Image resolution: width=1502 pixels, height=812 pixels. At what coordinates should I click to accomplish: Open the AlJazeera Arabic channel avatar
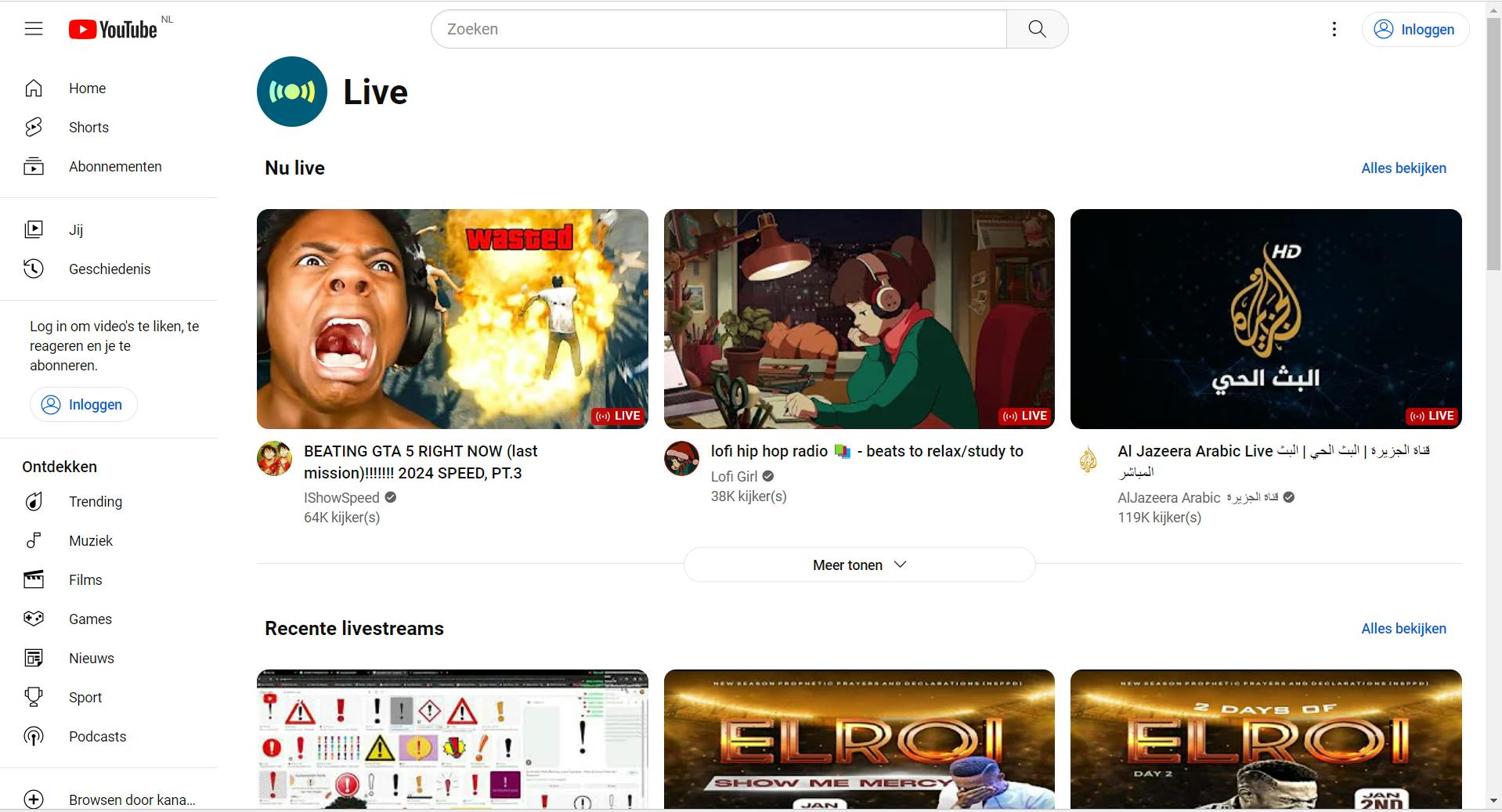[x=1089, y=459]
